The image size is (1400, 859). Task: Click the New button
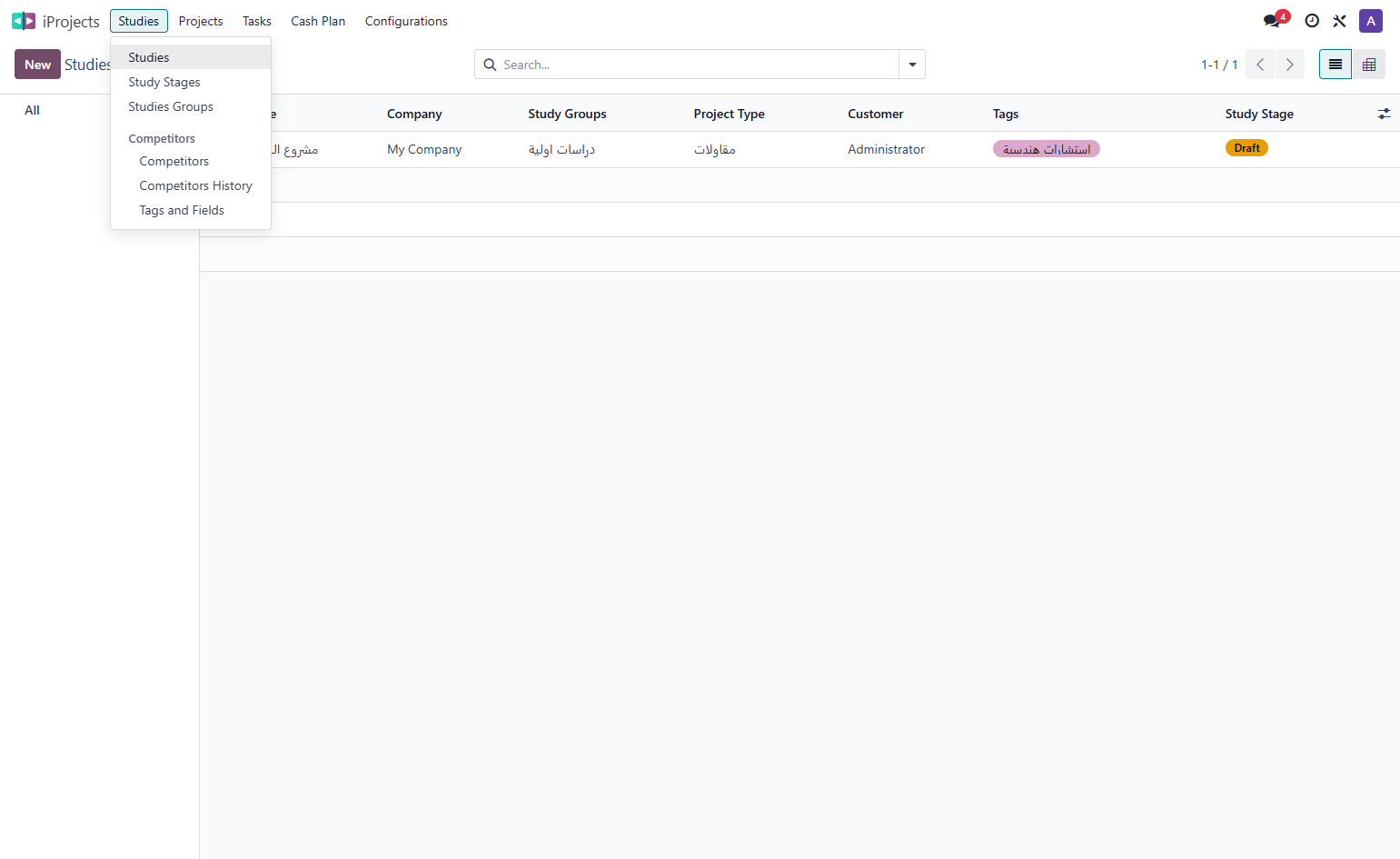coord(37,65)
